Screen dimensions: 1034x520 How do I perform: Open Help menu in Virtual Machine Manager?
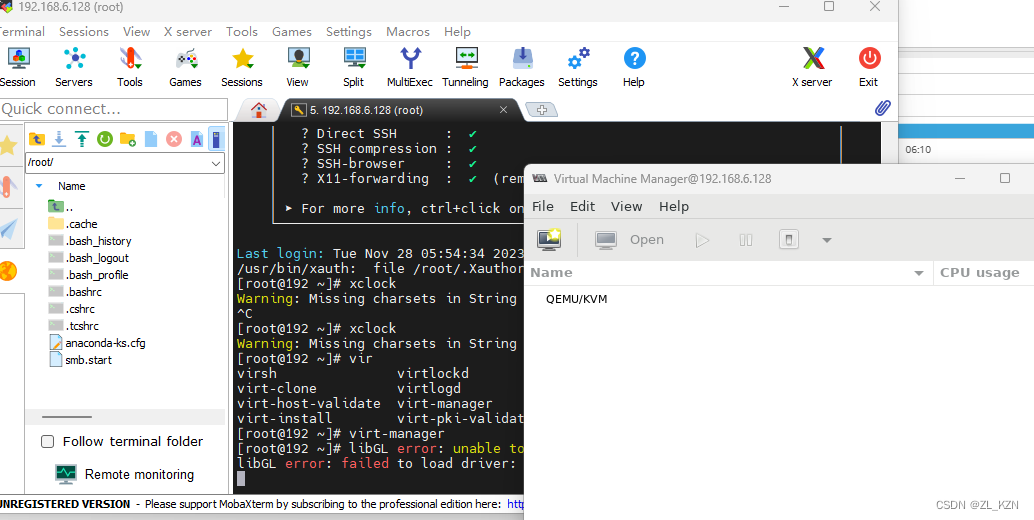click(674, 206)
